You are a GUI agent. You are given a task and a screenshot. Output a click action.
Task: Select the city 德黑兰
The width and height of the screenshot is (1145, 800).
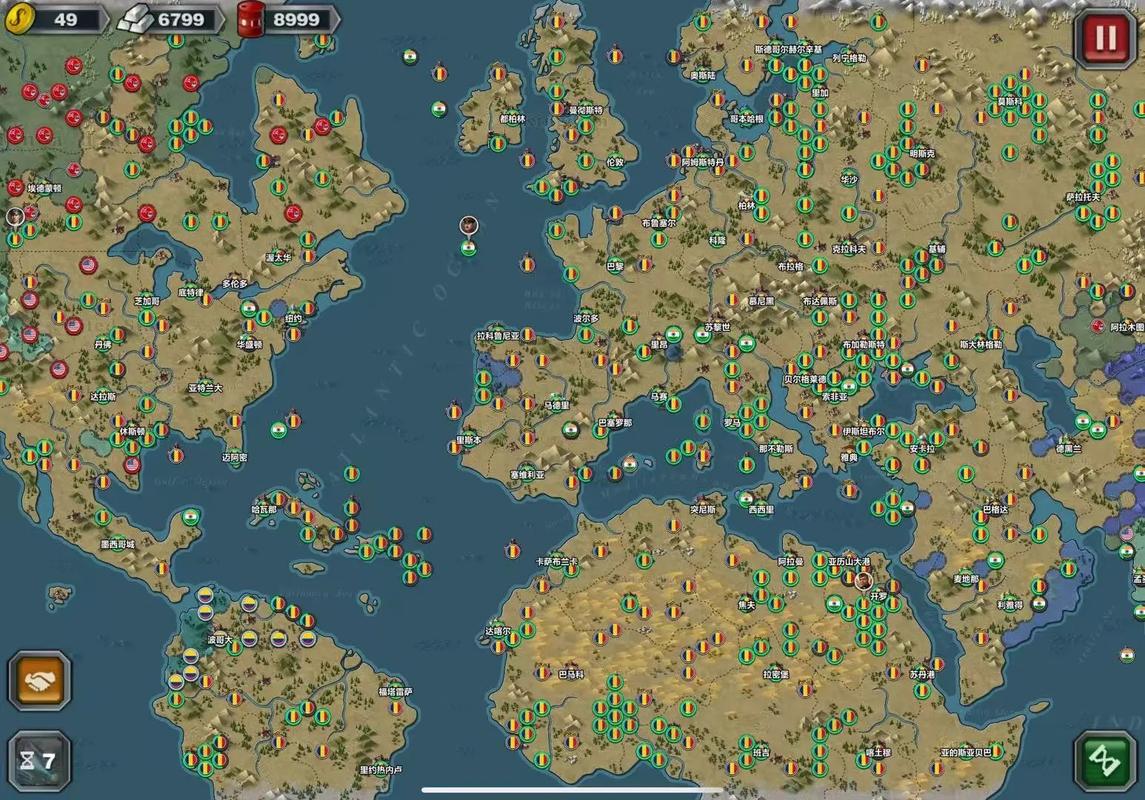pyautogui.click(x=1068, y=450)
